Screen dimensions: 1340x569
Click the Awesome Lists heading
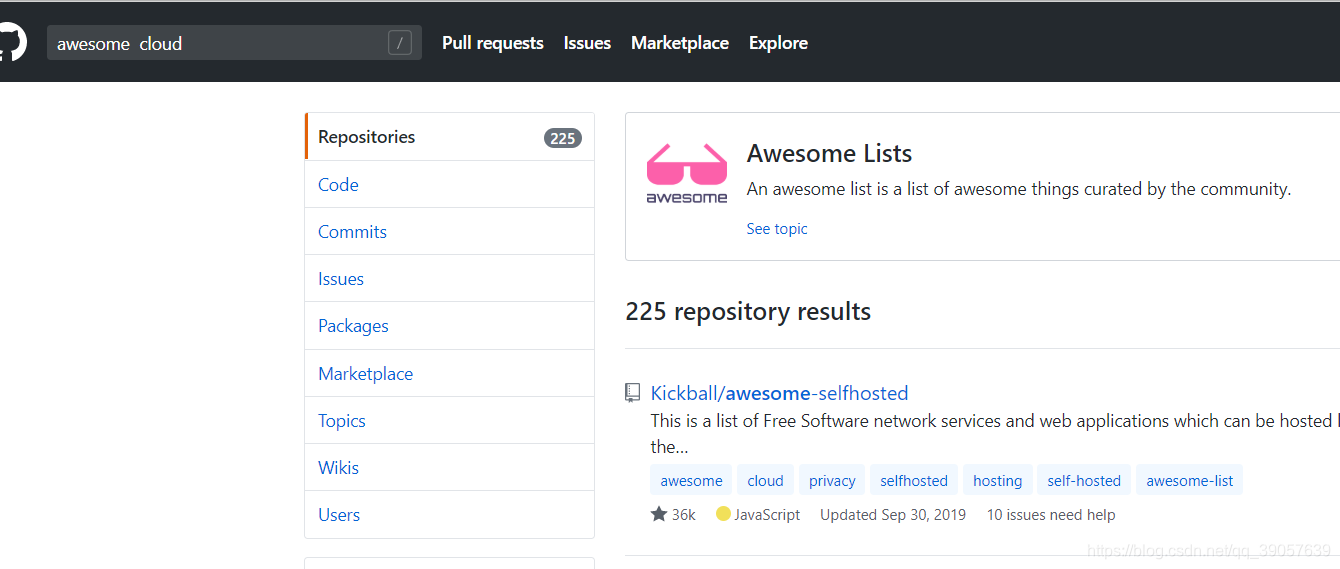coord(829,153)
